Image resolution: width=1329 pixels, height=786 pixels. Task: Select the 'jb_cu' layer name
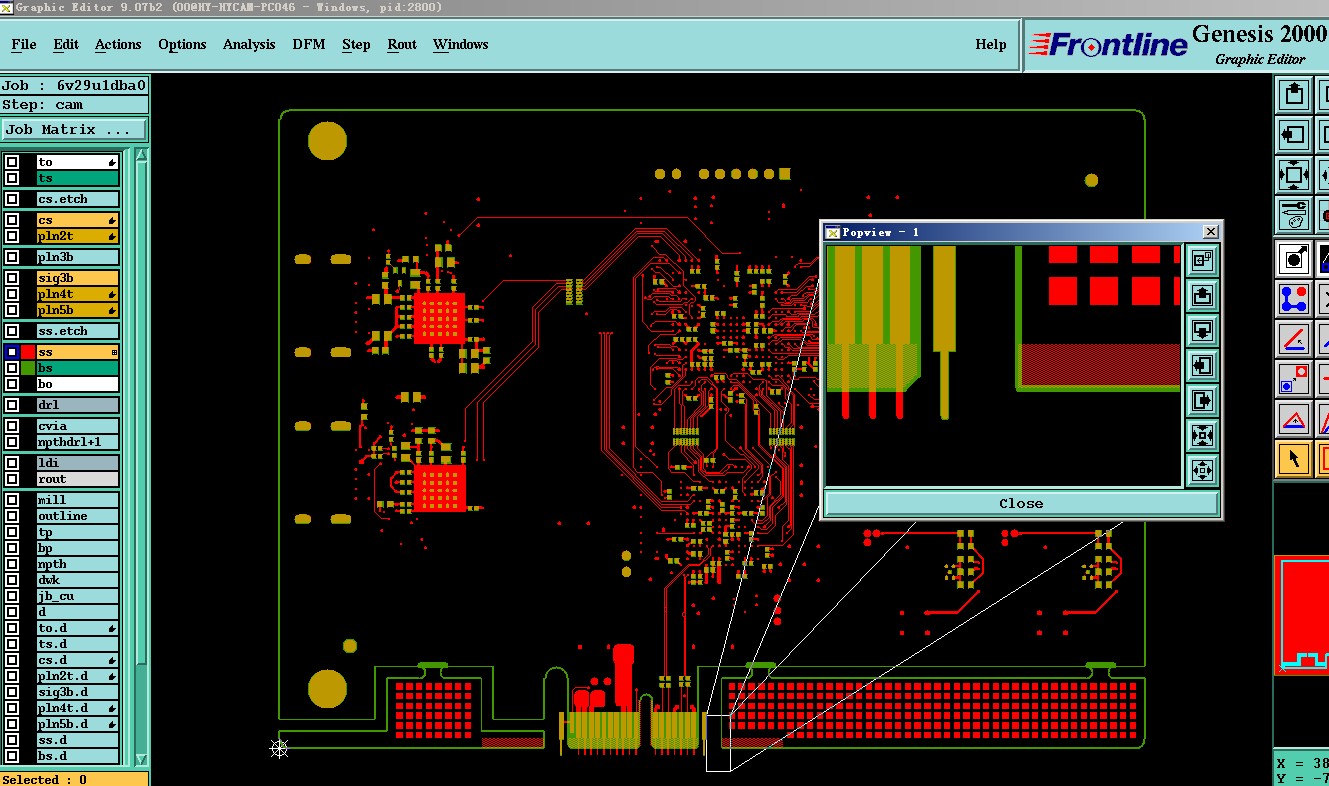tap(77, 596)
